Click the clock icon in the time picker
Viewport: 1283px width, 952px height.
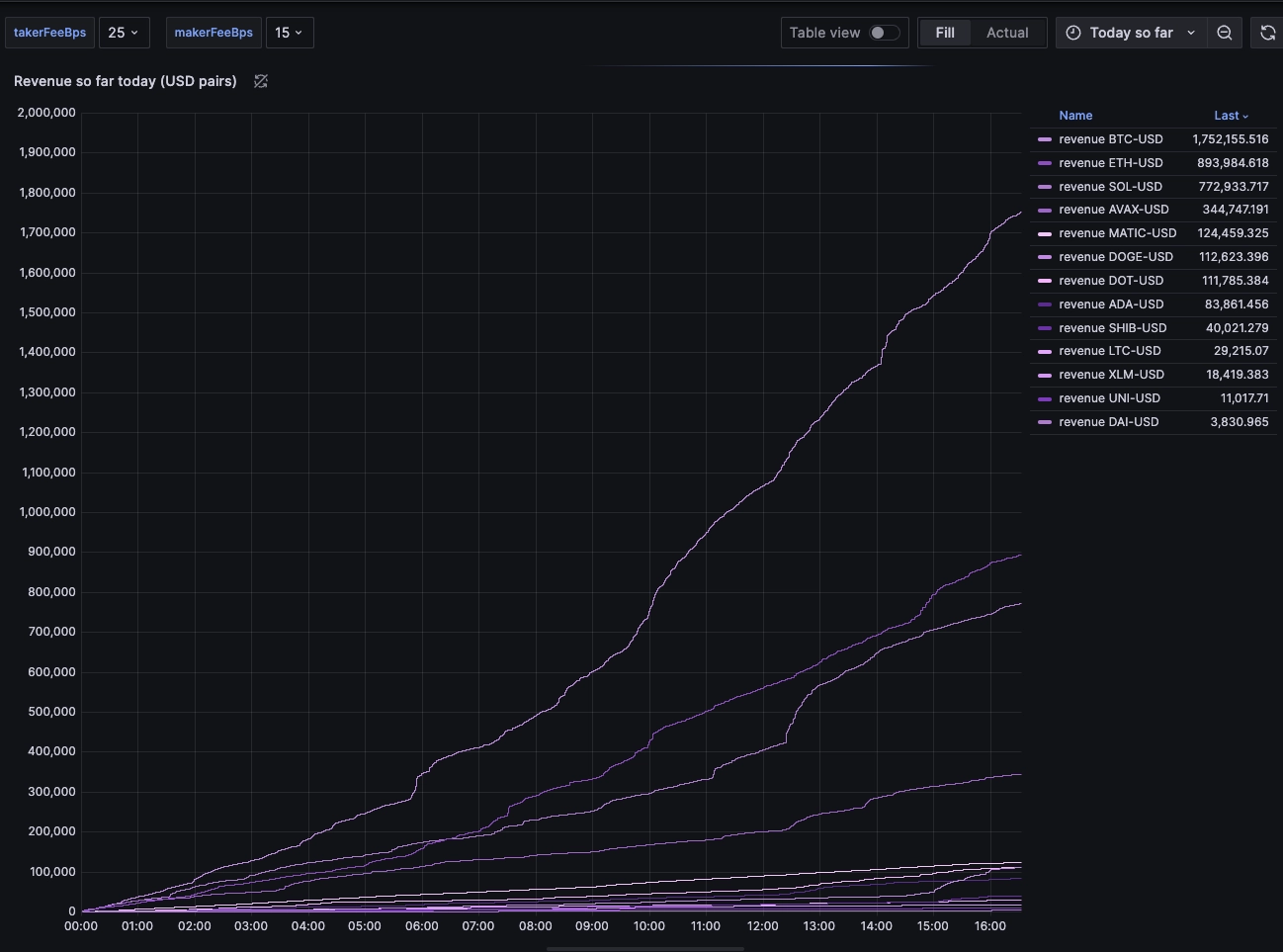click(x=1073, y=33)
